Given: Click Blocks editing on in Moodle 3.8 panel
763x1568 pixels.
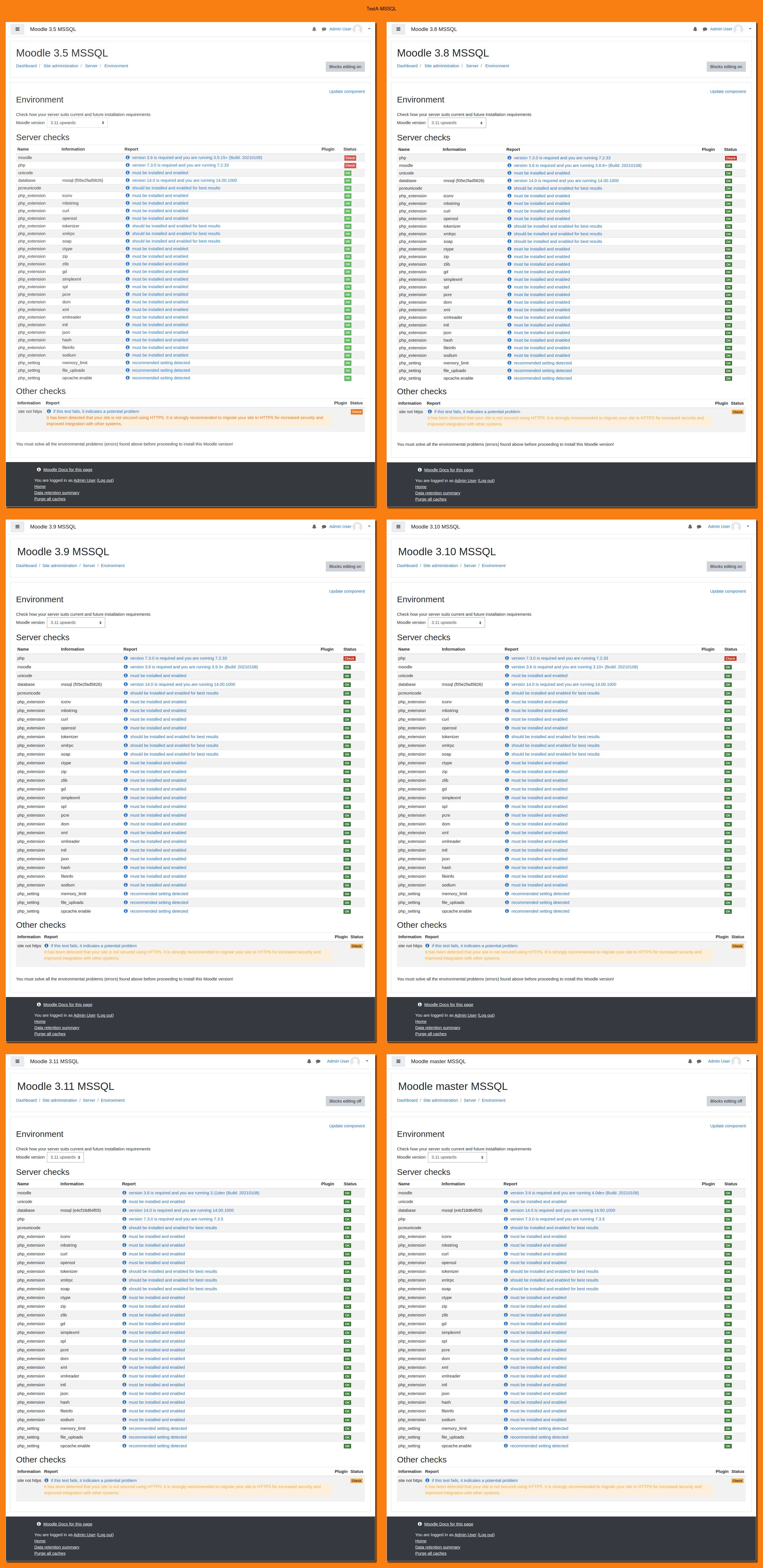Looking at the screenshot, I should tap(726, 67).
